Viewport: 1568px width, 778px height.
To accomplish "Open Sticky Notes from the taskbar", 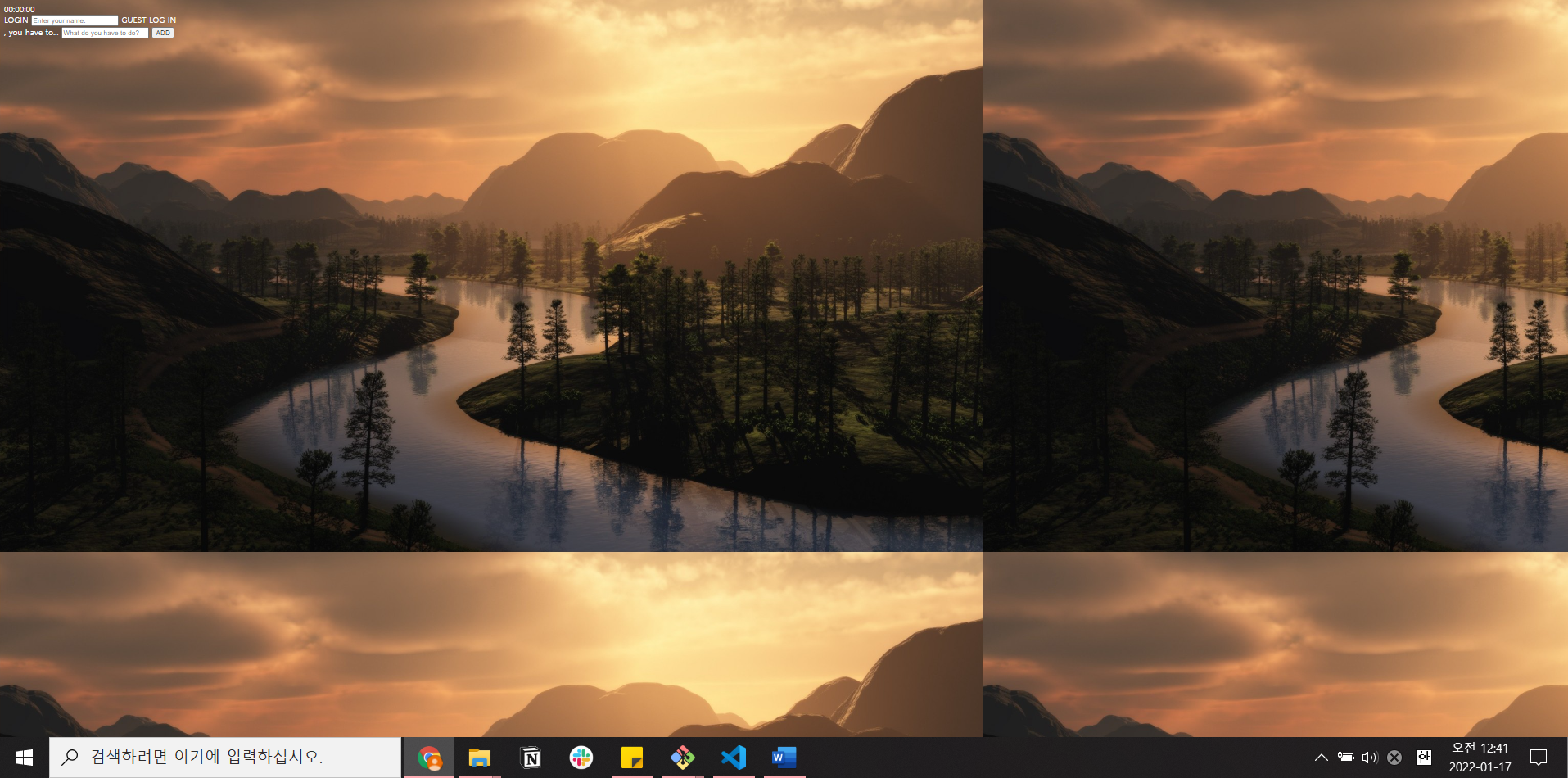I will click(x=632, y=758).
